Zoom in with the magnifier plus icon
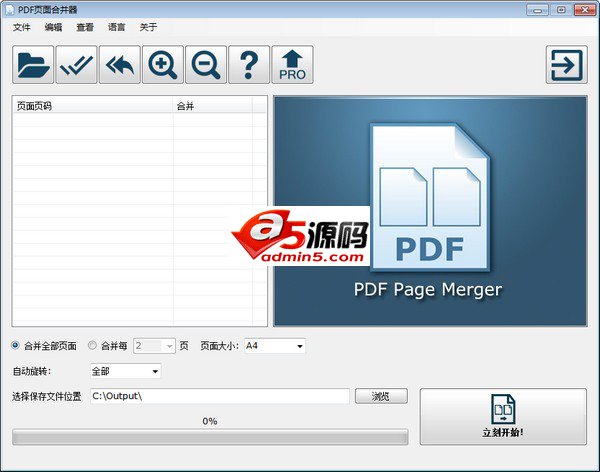 coord(163,65)
